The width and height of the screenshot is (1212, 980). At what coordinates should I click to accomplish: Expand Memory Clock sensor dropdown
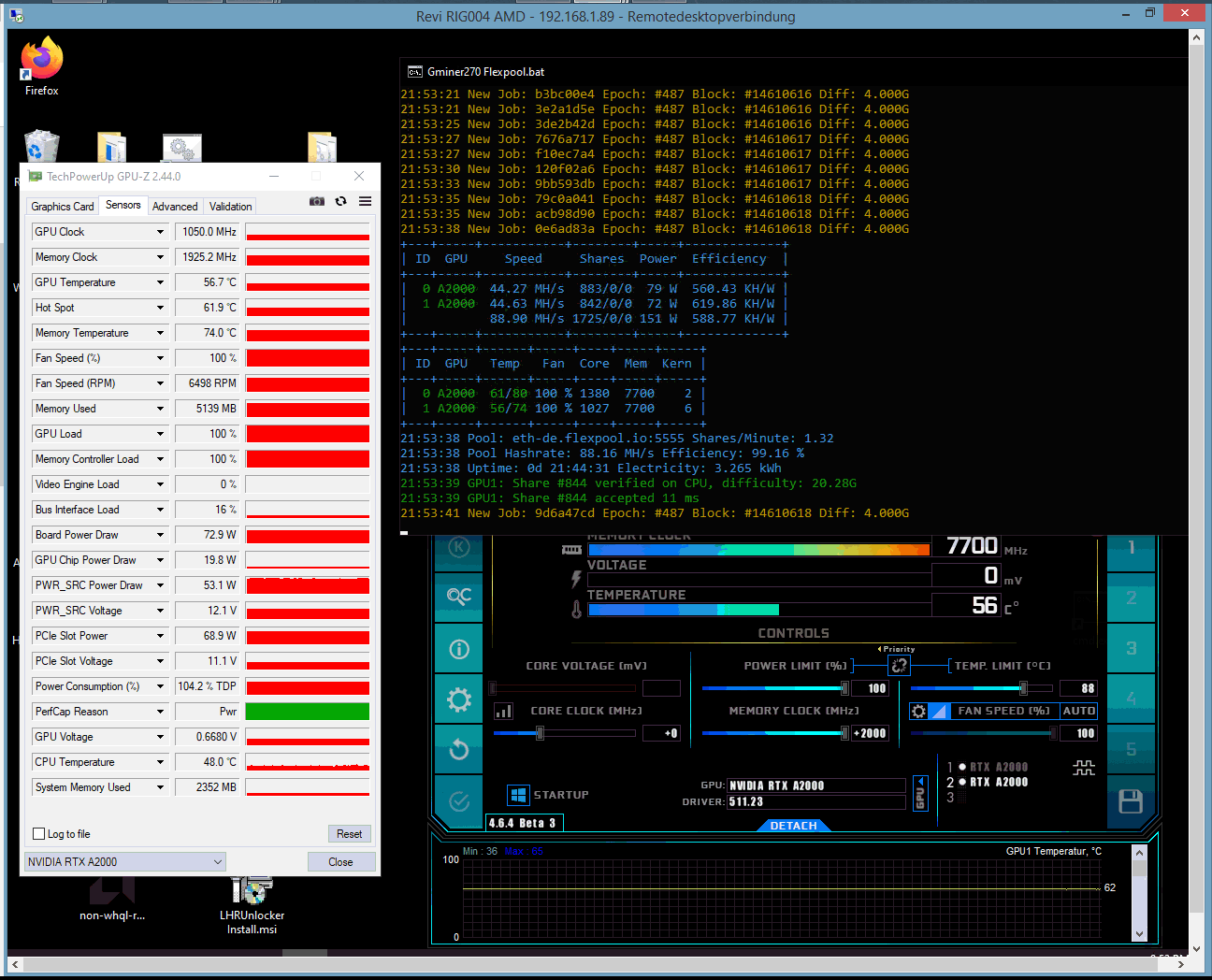pos(160,257)
